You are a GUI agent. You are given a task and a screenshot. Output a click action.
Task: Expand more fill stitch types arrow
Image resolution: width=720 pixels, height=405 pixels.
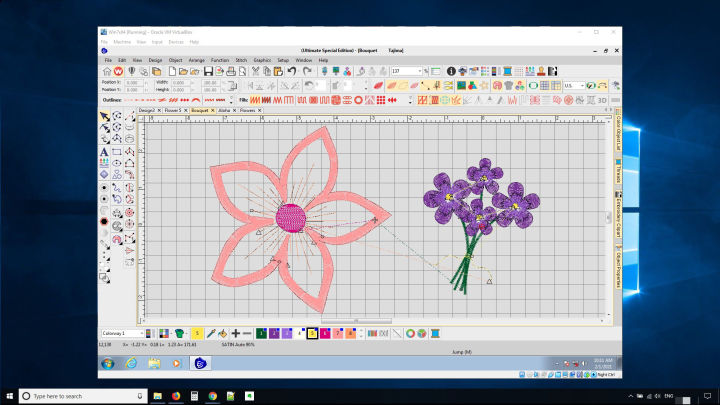tap(410, 100)
